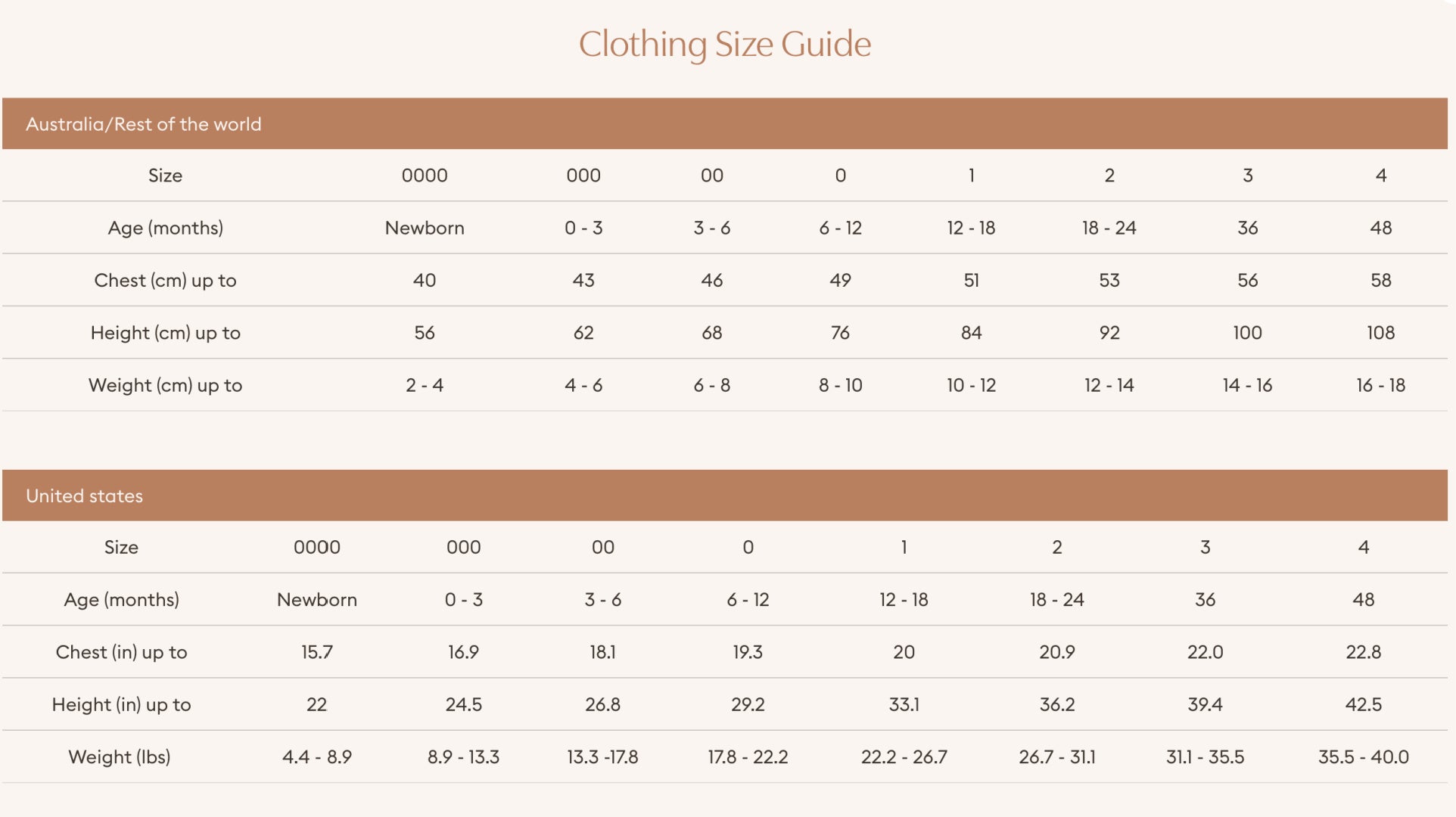1456x817 pixels.
Task: Select the 35.5 - 40.0 weight cell
Action: click(x=1363, y=756)
